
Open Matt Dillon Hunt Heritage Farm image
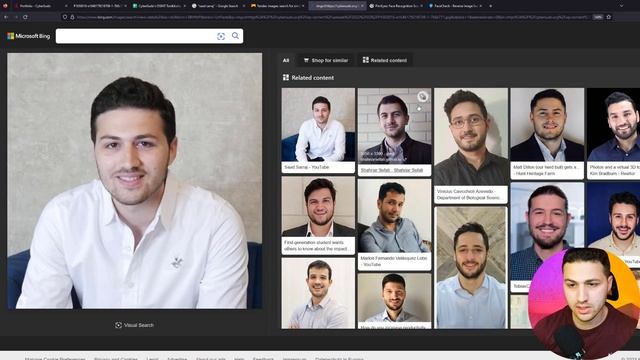(x=547, y=124)
